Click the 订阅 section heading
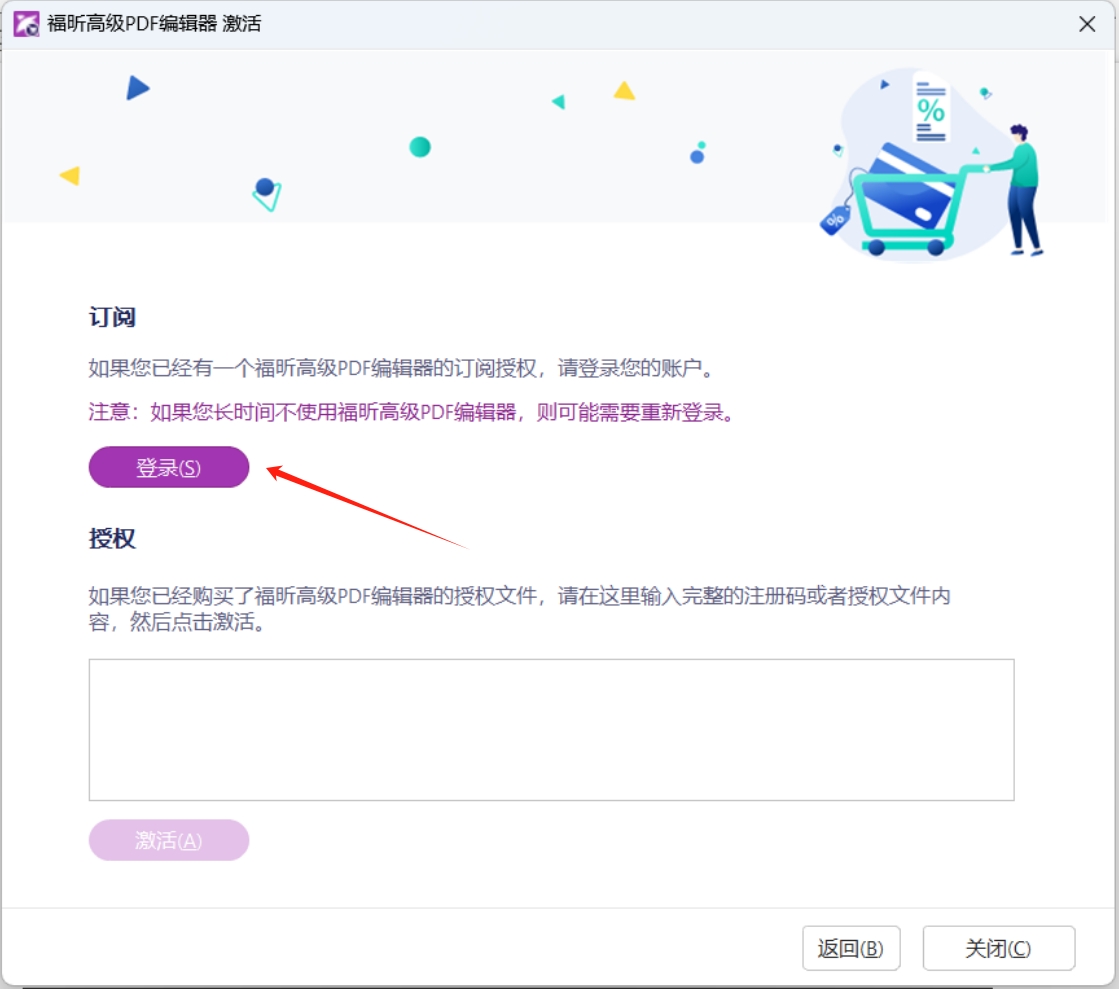1119x989 pixels. 112,318
